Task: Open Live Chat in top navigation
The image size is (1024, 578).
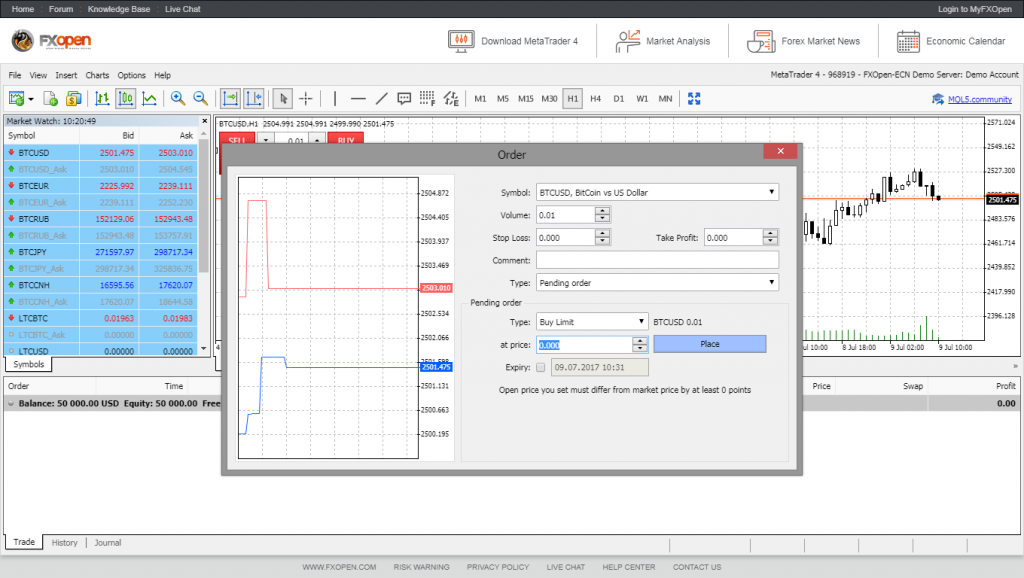Action: point(182,9)
